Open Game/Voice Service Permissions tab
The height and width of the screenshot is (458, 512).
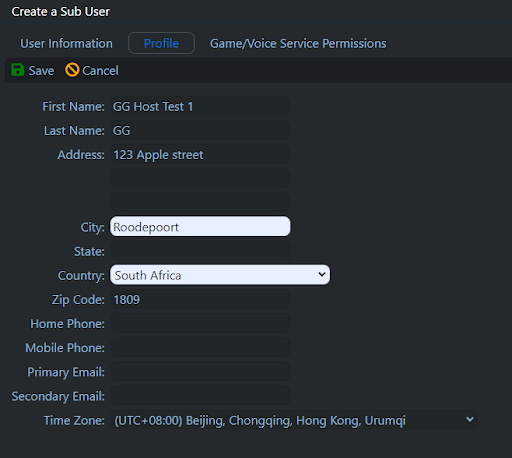(298, 43)
